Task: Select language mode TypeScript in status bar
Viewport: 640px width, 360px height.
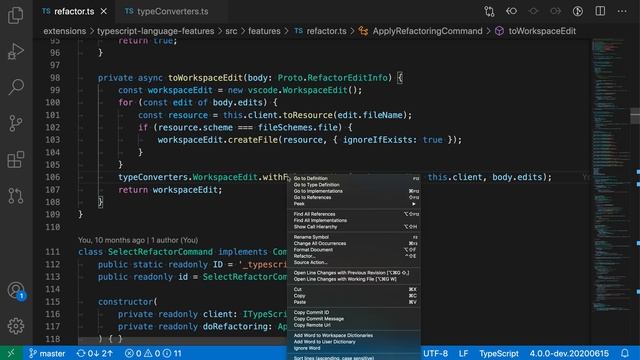Action: (x=499, y=353)
